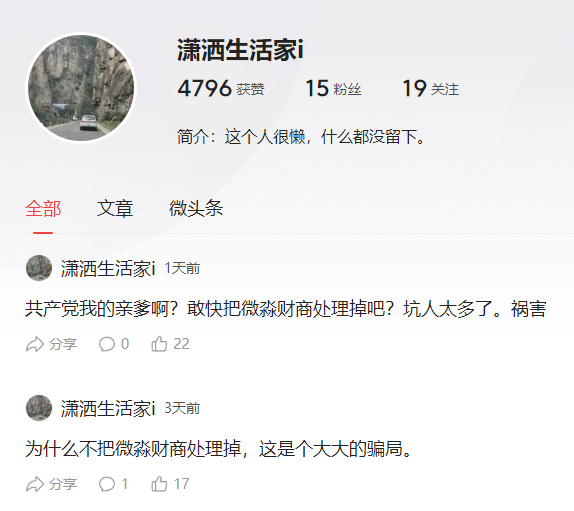Click small avatar beside the 1天前 post
Screen dimensions: 574x511
[x=39, y=268]
